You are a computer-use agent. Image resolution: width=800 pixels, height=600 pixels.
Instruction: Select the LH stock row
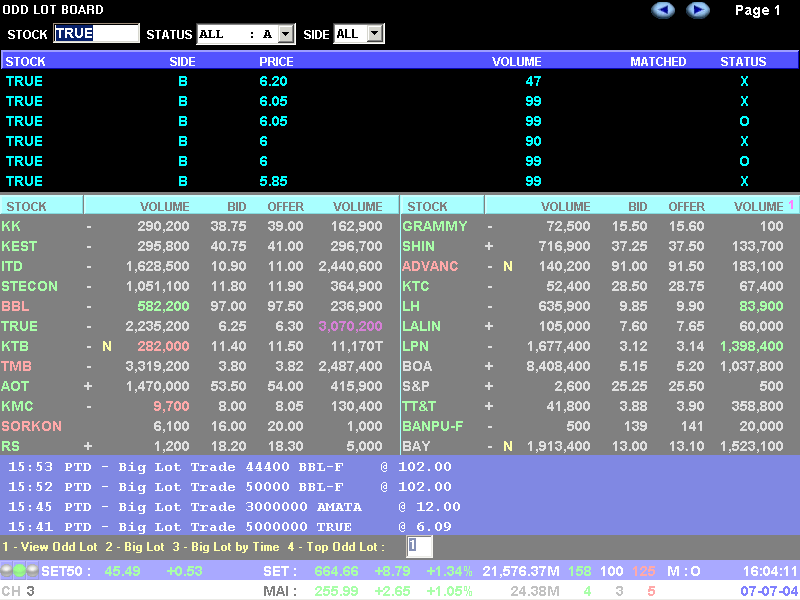click(601, 306)
